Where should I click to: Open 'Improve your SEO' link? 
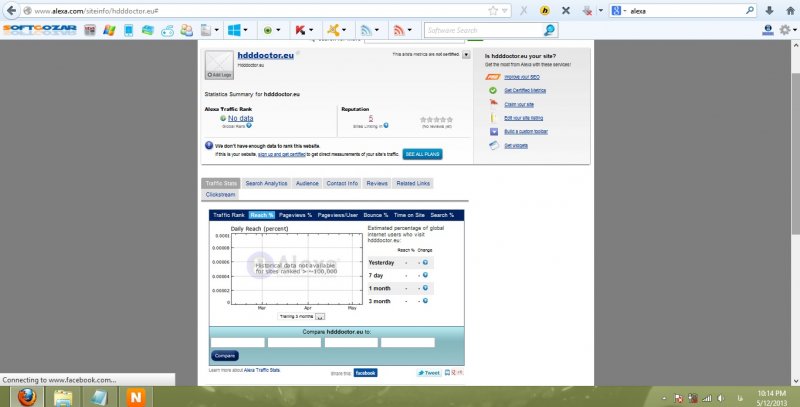(x=522, y=77)
